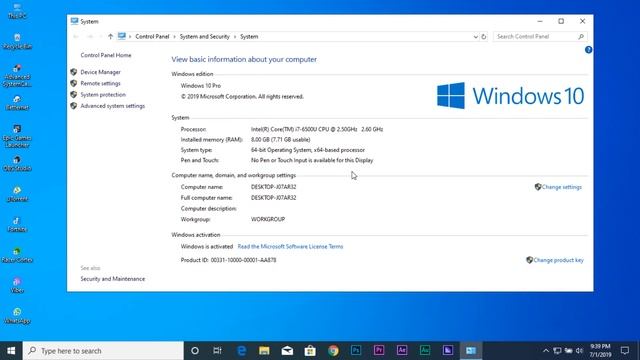
Task: Click the Back navigation arrow
Action: coord(76,37)
